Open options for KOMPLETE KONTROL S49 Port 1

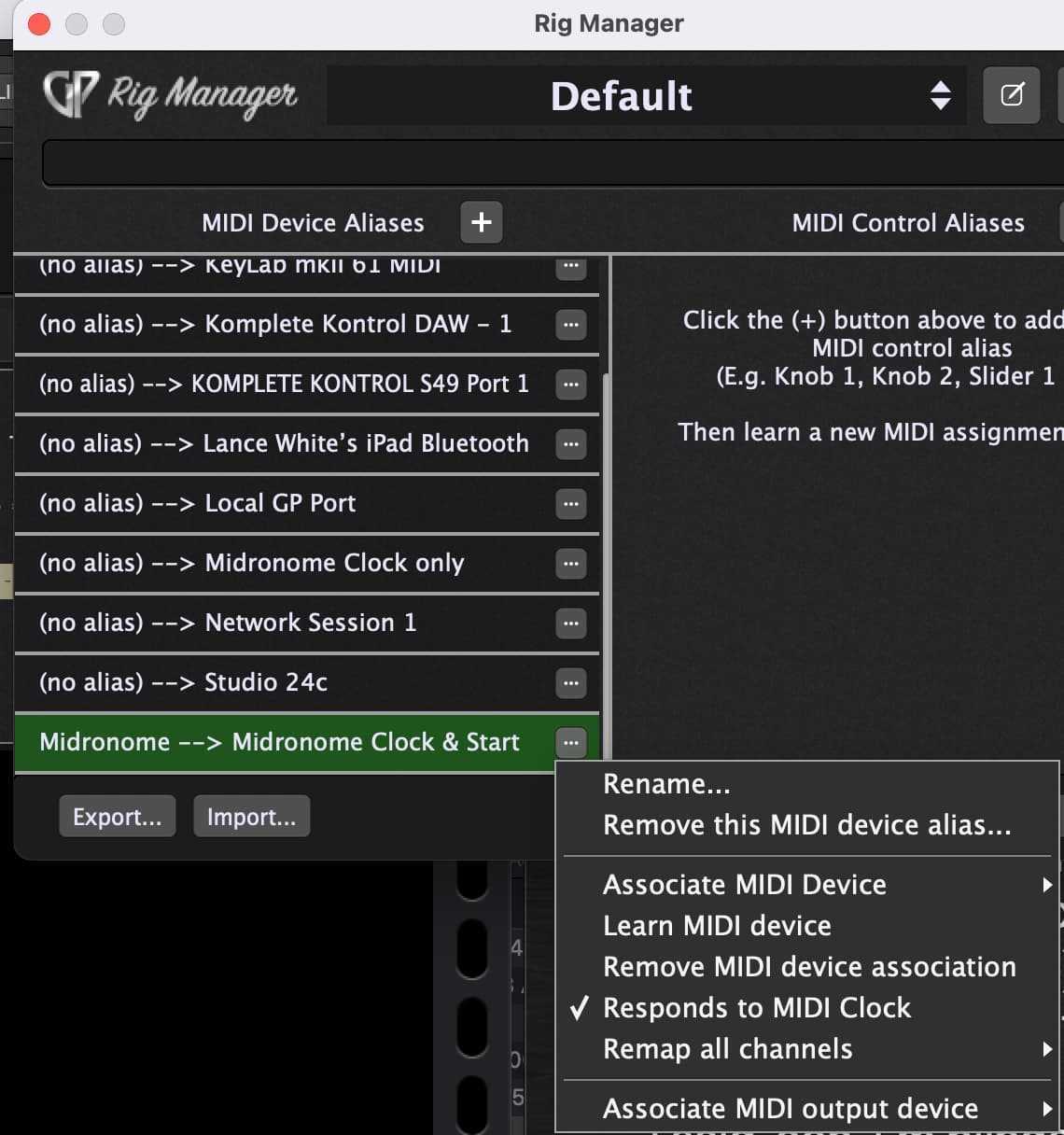pyautogui.click(x=570, y=385)
